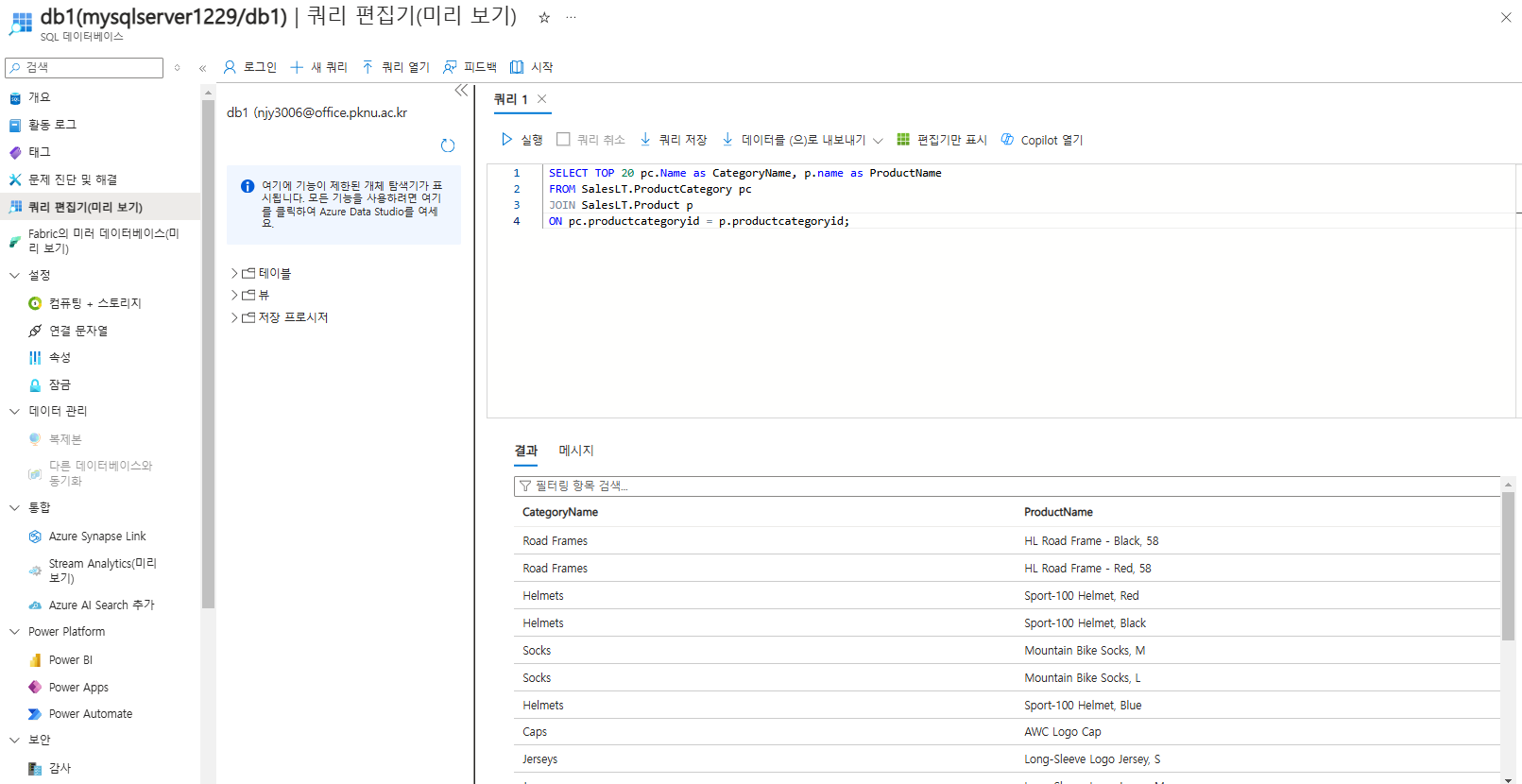Click the 피드백 feedback button
This screenshot has height=784, width=1522.
[470, 67]
